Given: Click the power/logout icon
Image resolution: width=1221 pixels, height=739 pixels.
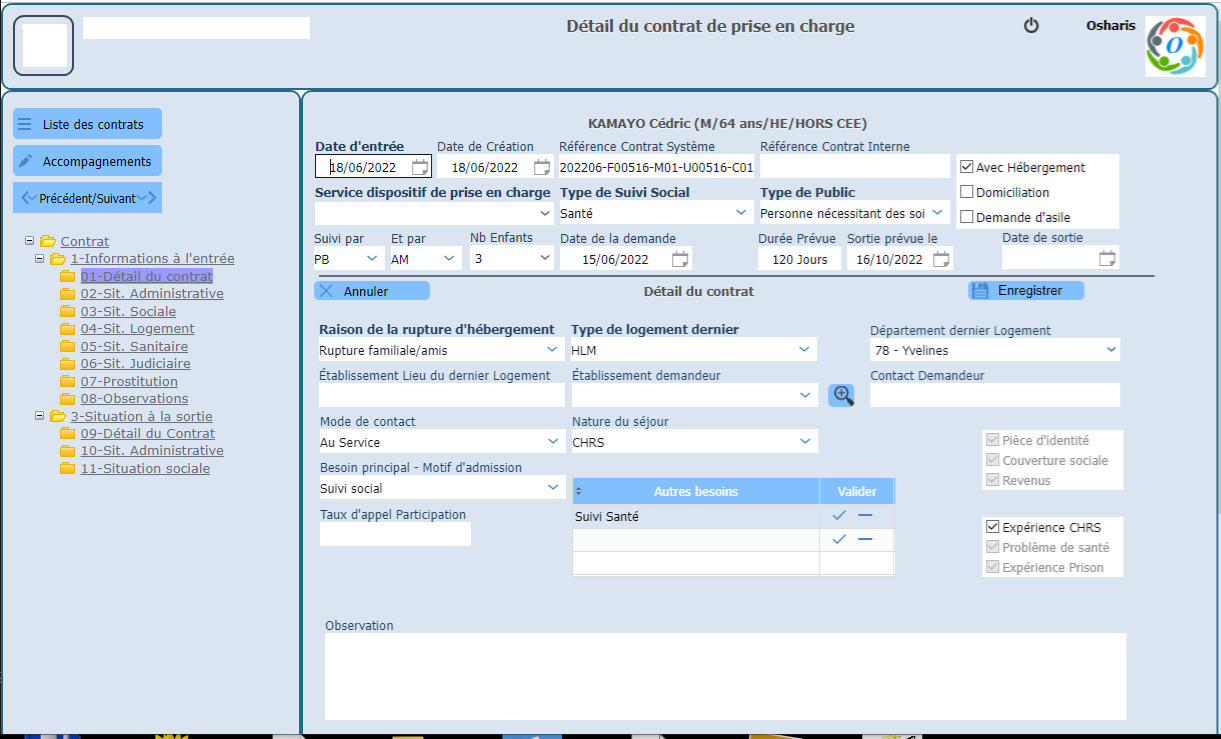Looking at the screenshot, I should [1031, 26].
